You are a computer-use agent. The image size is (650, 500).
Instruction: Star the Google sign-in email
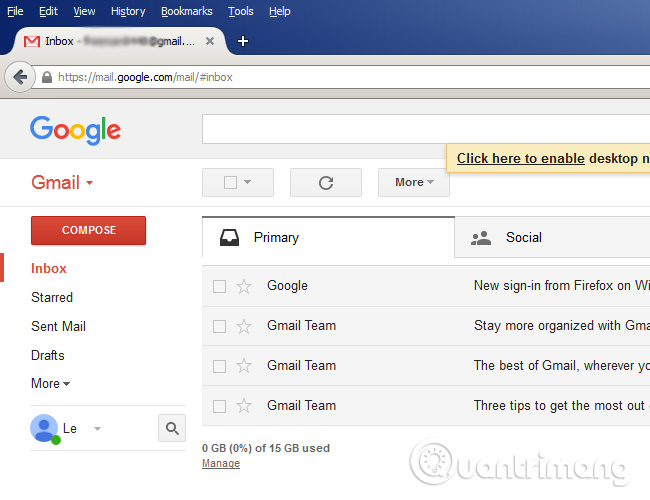click(x=244, y=286)
